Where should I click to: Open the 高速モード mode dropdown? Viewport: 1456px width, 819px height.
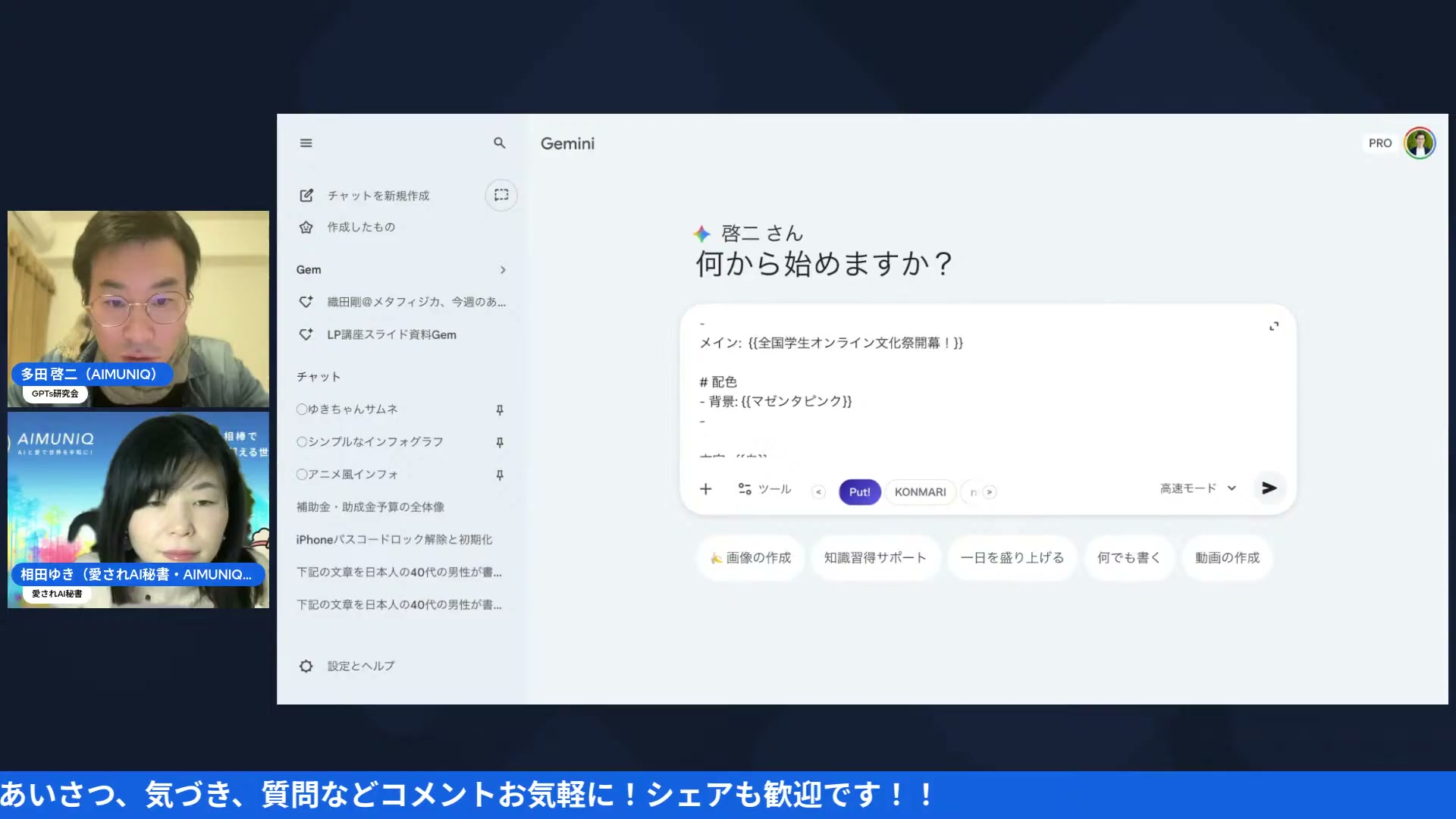click(x=1197, y=488)
